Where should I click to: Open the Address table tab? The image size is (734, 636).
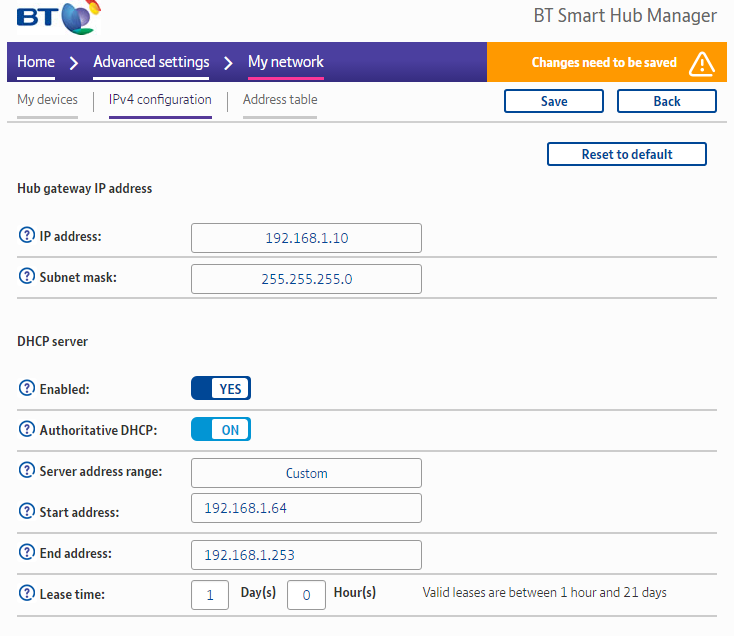(280, 100)
